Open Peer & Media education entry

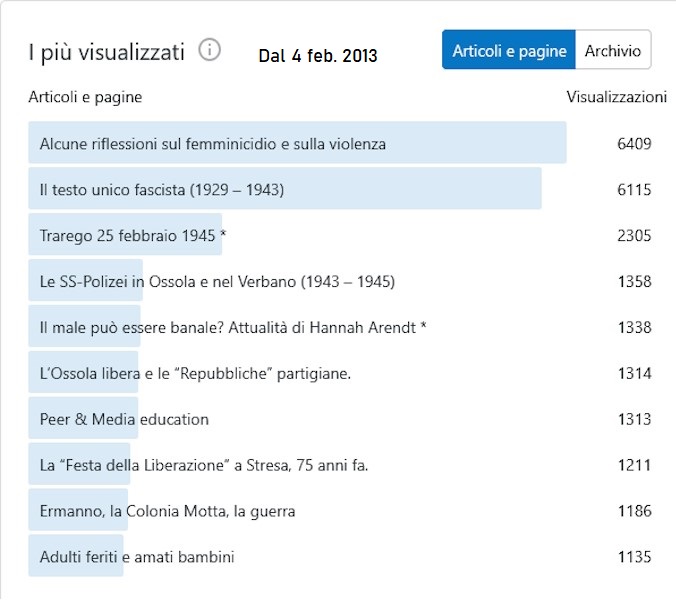click(x=124, y=420)
